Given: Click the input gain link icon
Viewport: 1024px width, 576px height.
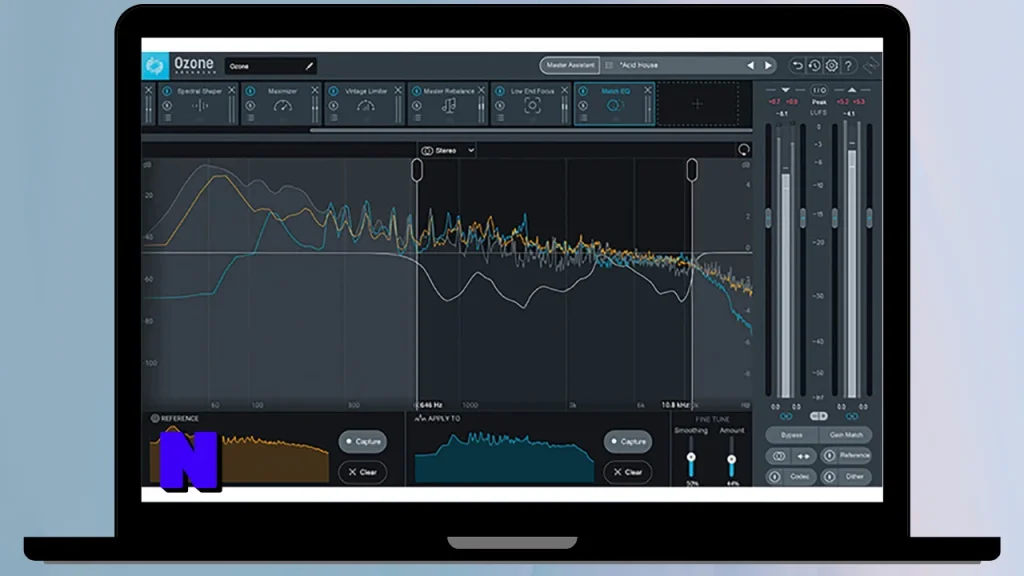Looking at the screenshot, I should pos(786,416).
